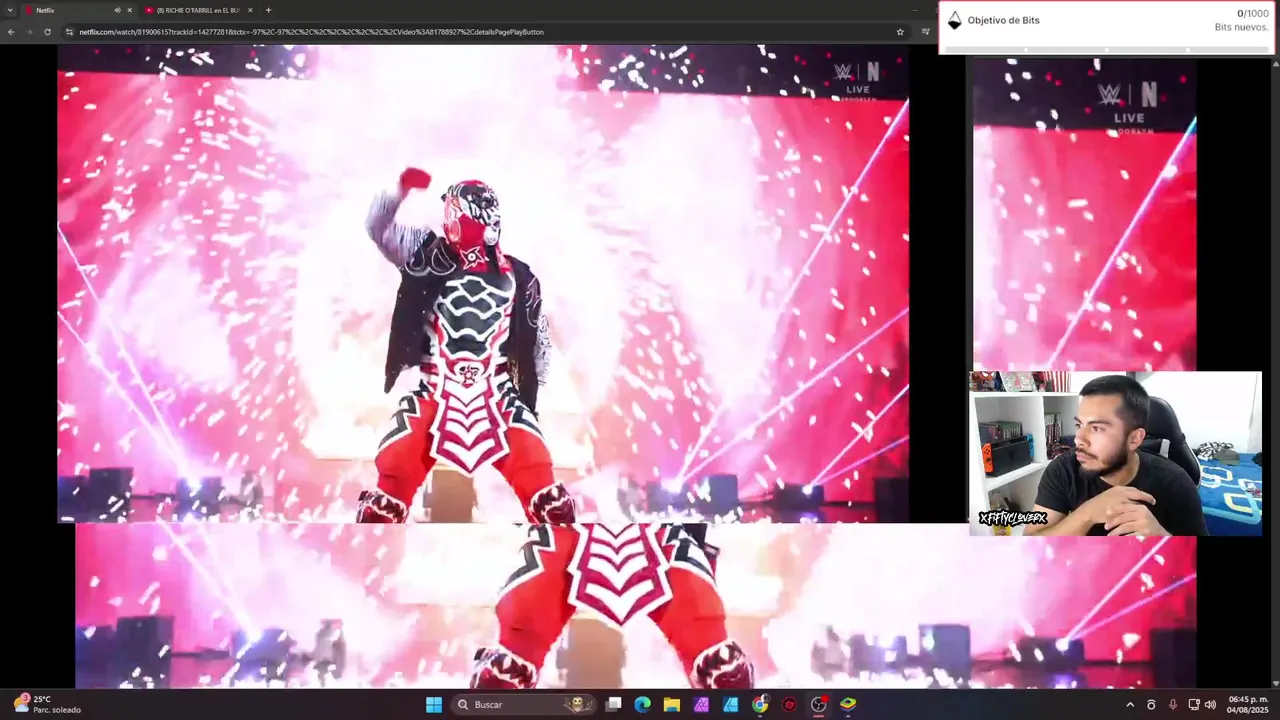Switch to Google Chrome on the taskbar
Viewport: 1280px width, 720px height.
[x=760, y=705]
